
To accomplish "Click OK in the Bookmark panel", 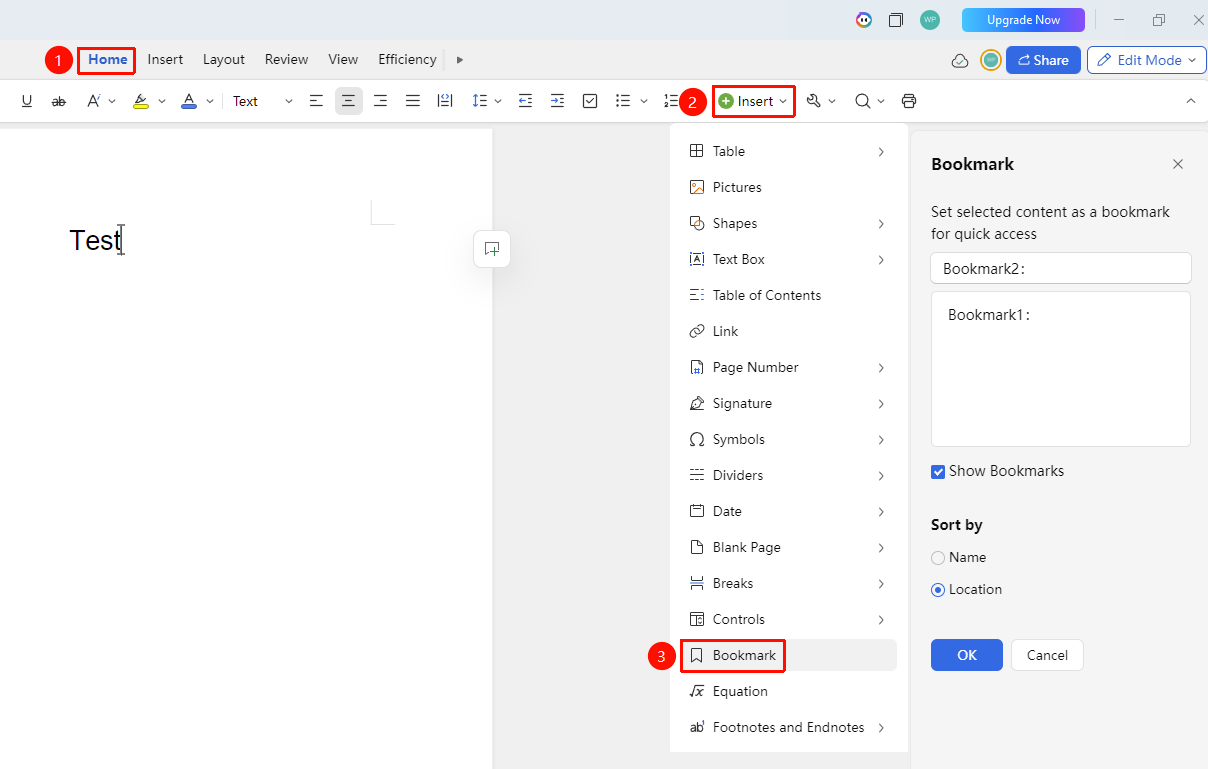I will click(967, 655).
